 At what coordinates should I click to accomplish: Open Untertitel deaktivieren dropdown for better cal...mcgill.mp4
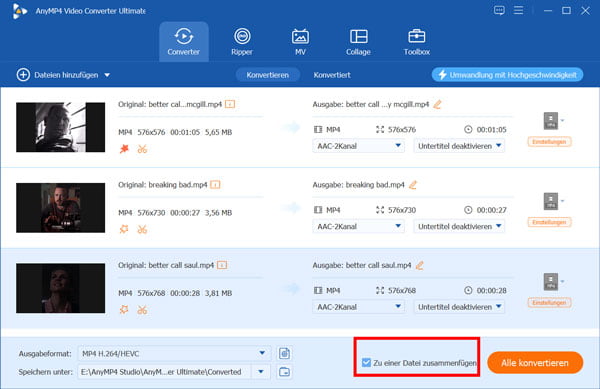459,146
